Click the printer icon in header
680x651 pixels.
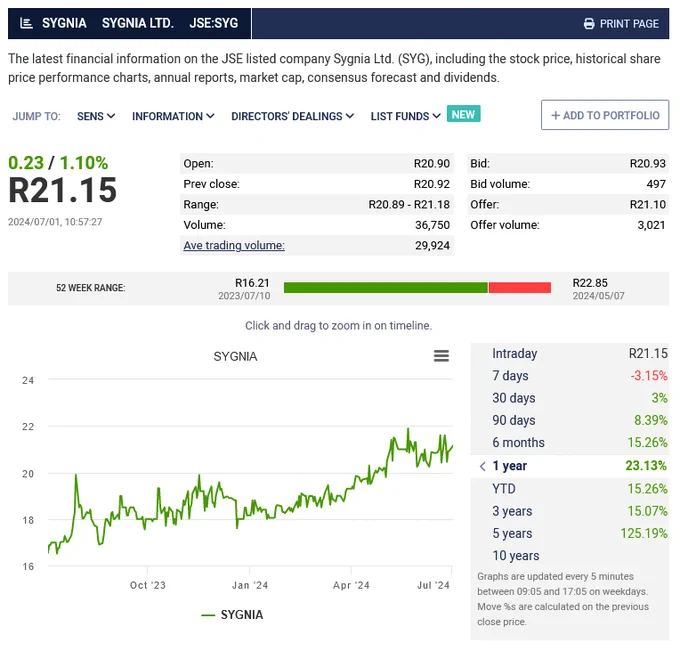click(x=588, y=24)
